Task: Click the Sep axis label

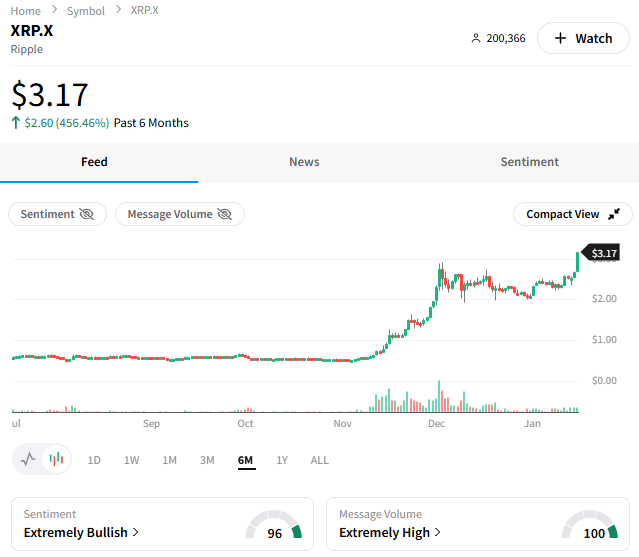Action: (151, 423)
